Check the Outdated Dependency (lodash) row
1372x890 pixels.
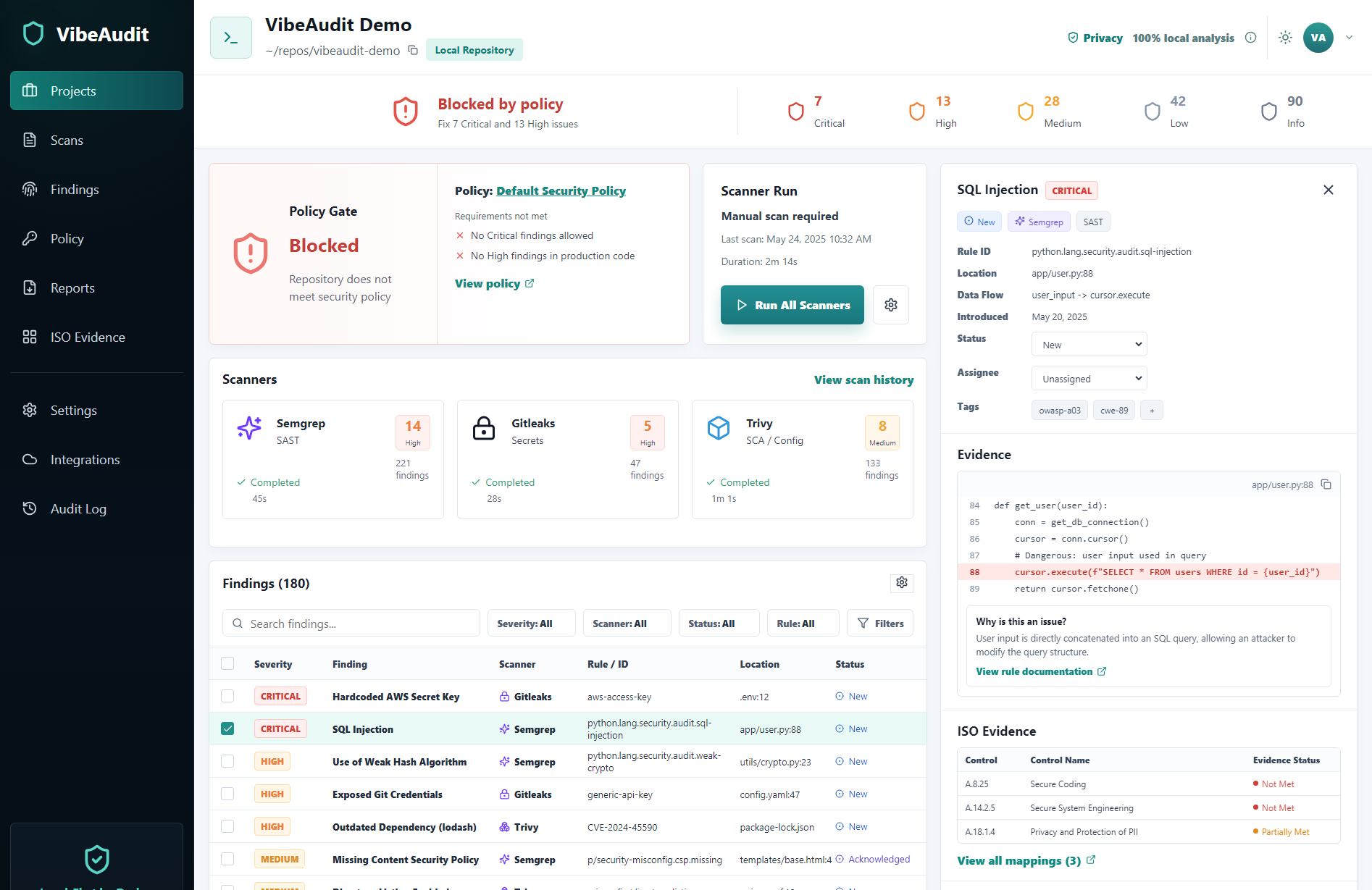coord(227,826)
